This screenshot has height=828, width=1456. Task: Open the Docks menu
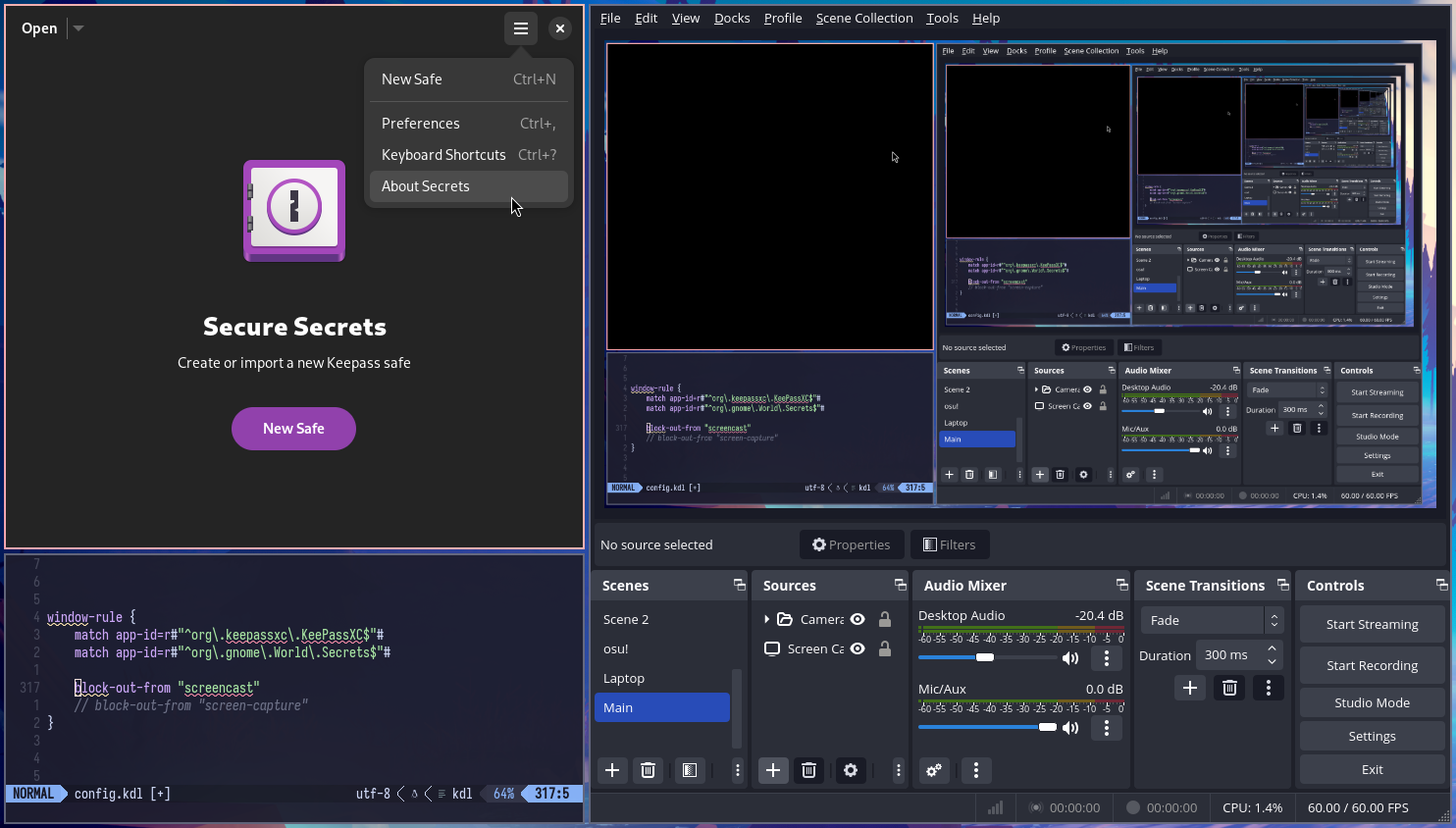[732, 18]
